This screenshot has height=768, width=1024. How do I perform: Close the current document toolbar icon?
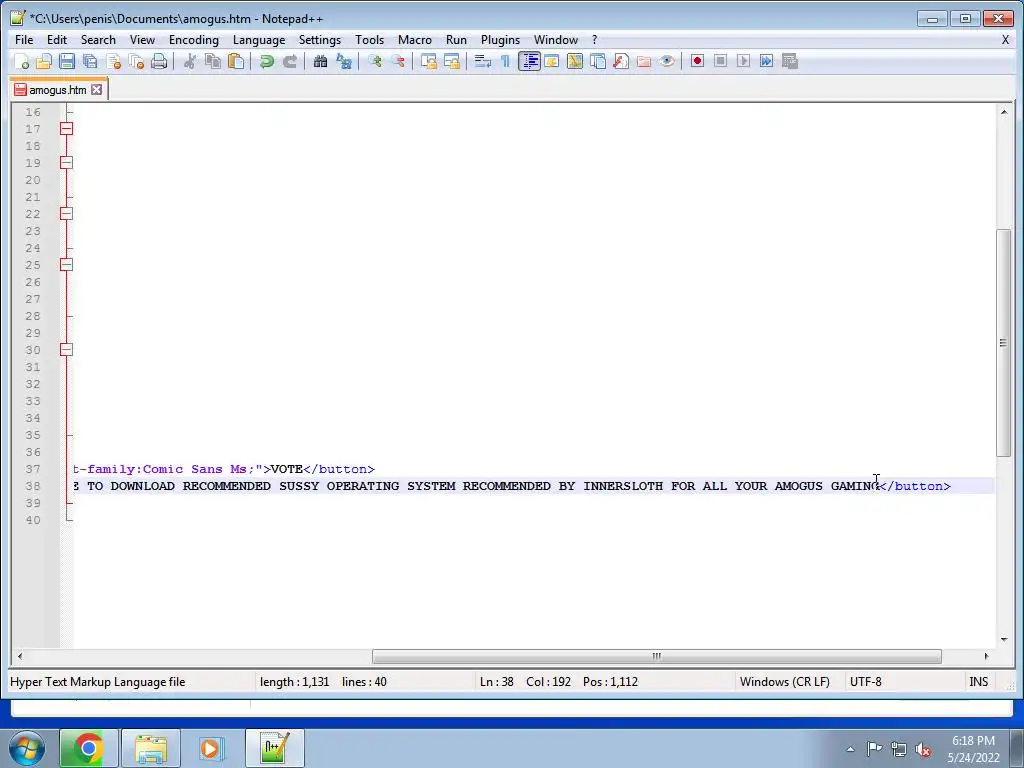(114, 61)
